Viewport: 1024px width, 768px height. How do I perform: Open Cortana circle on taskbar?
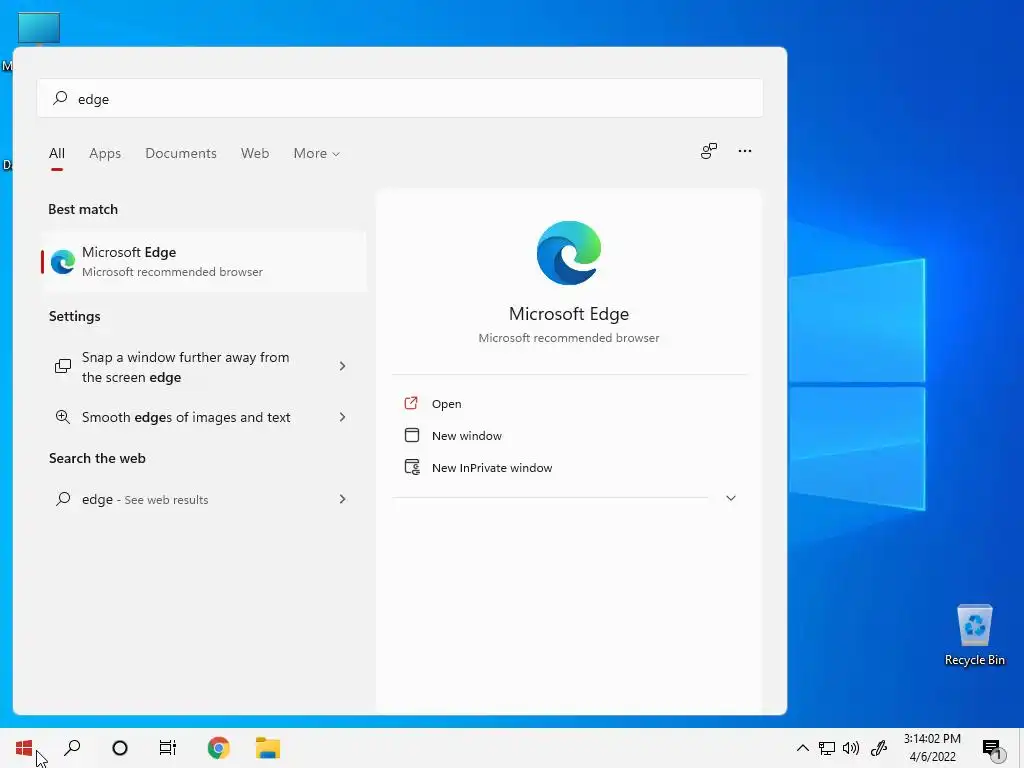[120, 748]
